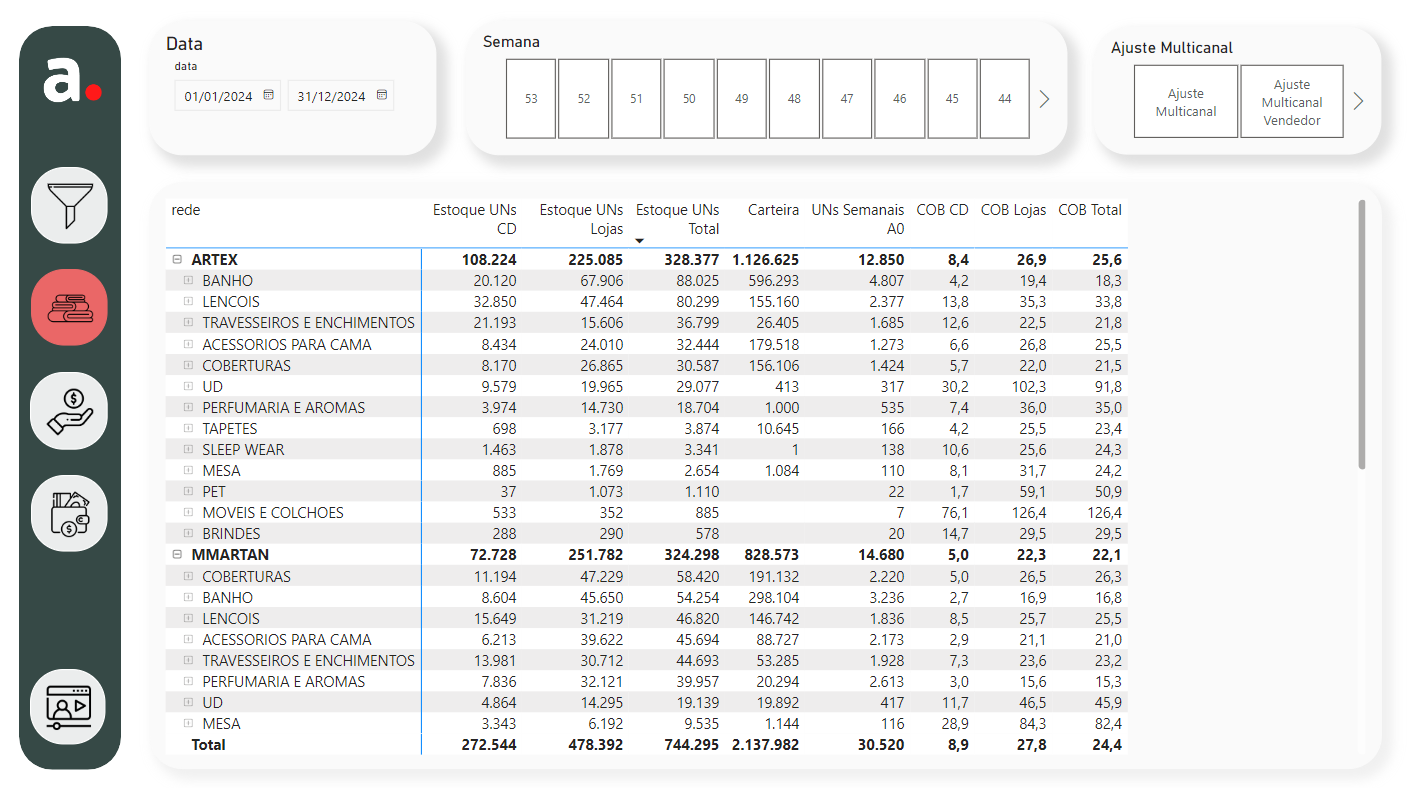The width and height of the screenshot is (1408, 788).
Task: Expand ACESSORIOS PARA CAMA under ARTEX
Action: tap(188, 344)
